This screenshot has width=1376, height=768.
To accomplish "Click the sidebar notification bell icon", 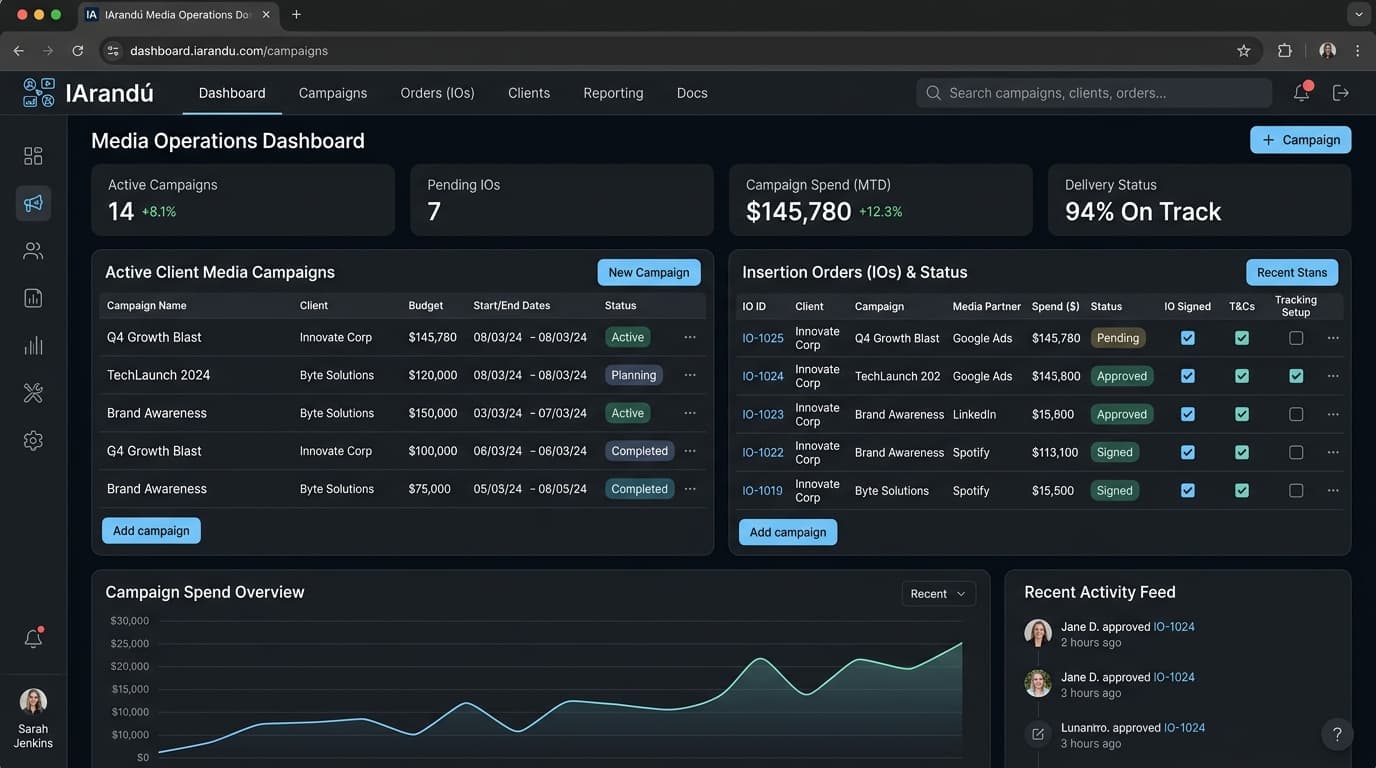I will [33, 638].
